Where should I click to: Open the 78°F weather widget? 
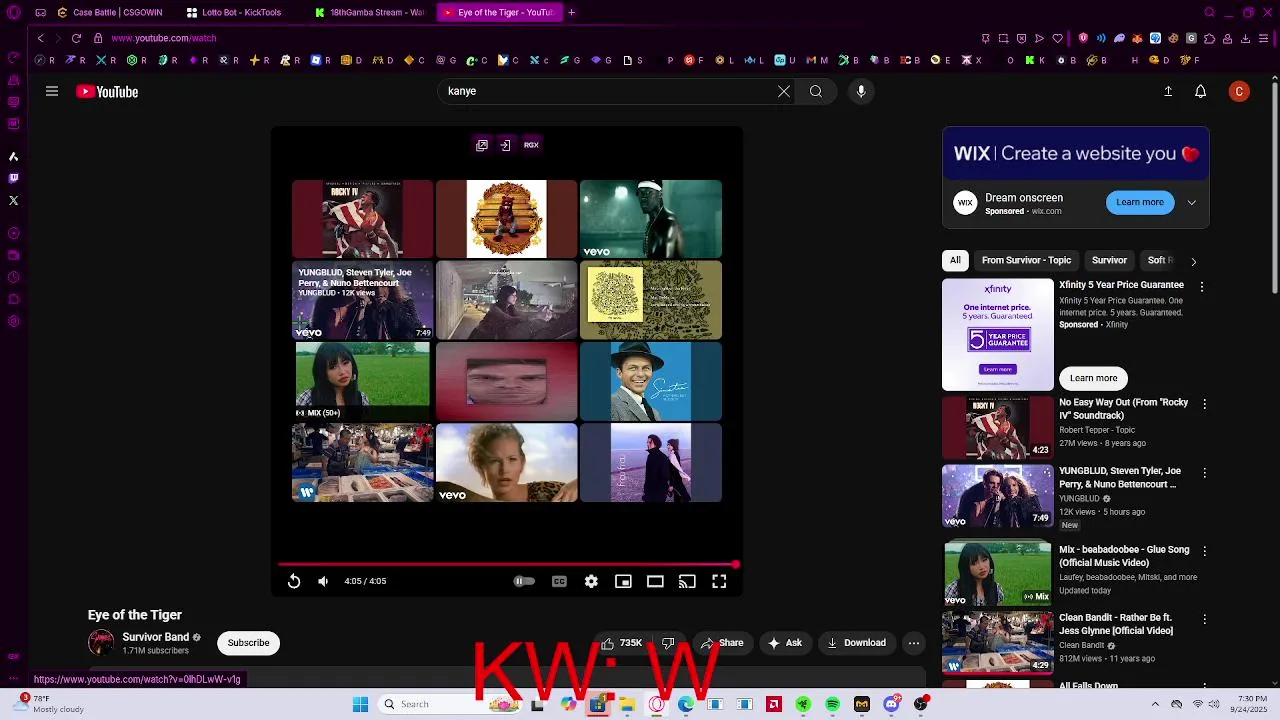click(x=50, y=704)
